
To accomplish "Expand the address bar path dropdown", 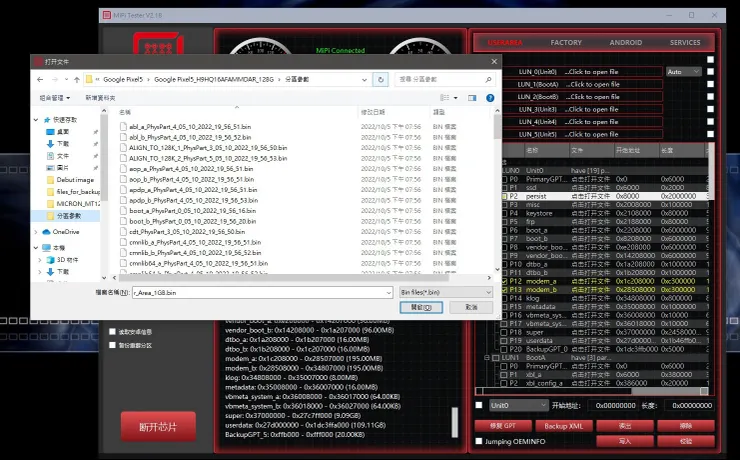I will 364,80.
